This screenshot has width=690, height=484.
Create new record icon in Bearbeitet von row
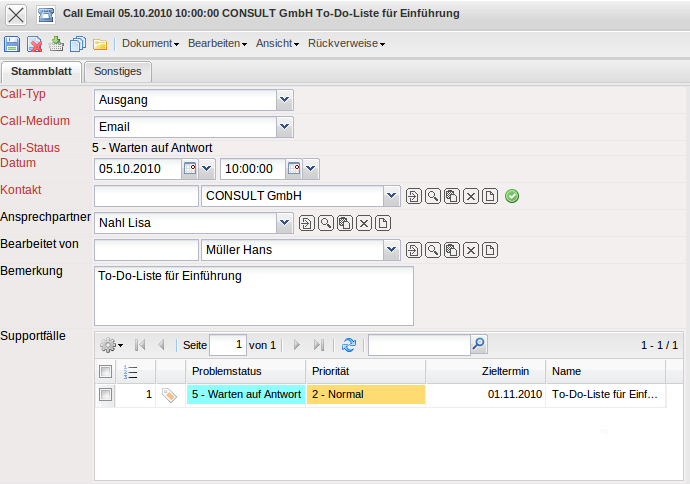click(490, 250)
